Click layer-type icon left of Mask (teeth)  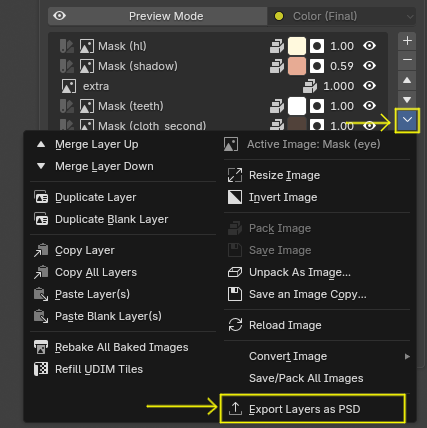click(67, 106)
